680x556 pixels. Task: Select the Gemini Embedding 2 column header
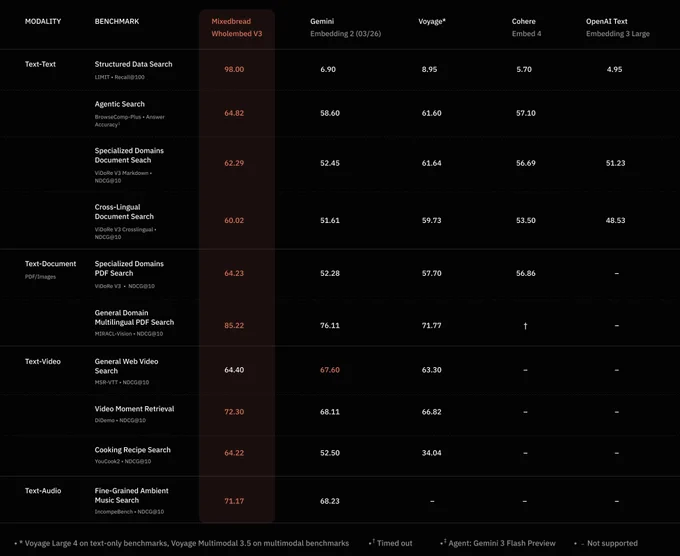coord(345,27)
